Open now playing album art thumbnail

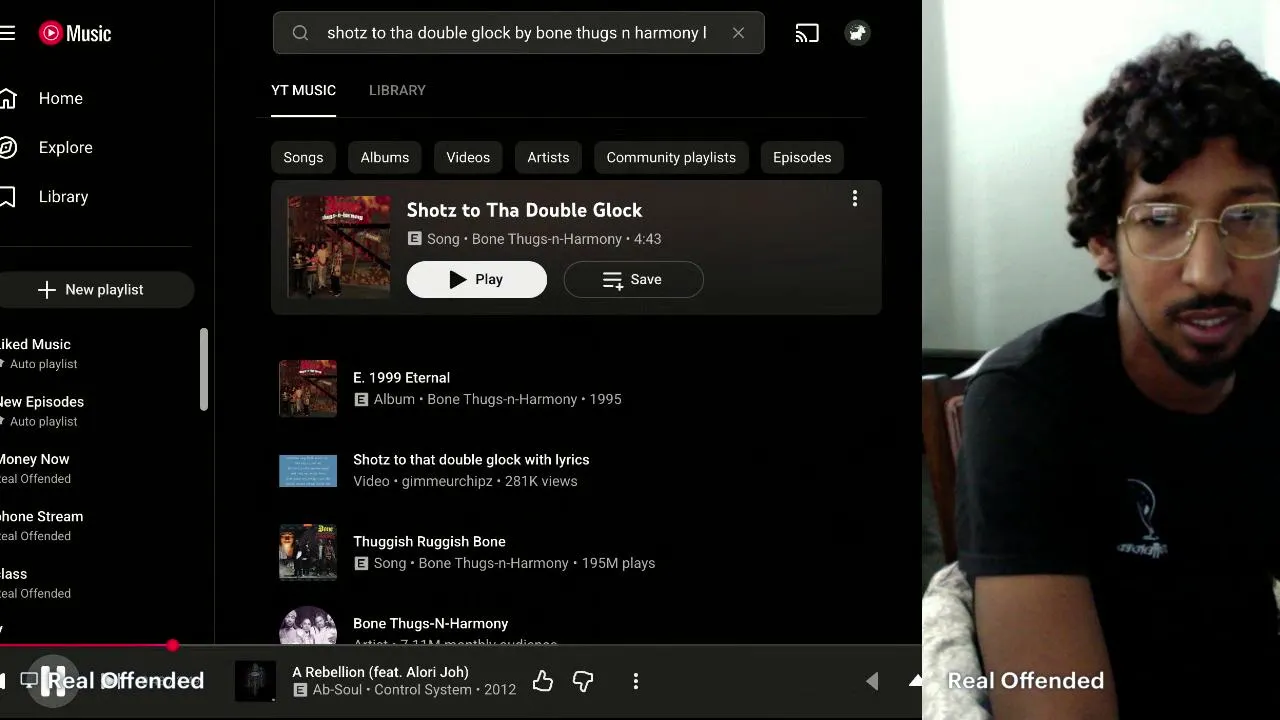(255, 681)
